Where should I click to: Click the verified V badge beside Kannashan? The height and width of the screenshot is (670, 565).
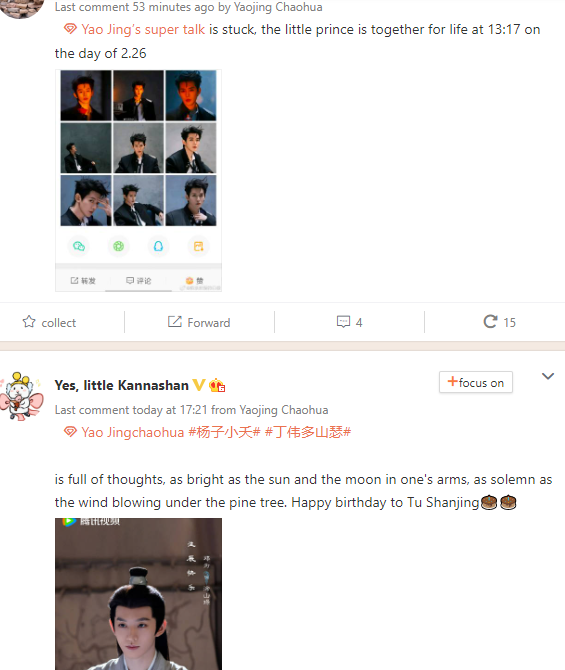[198, 385]
